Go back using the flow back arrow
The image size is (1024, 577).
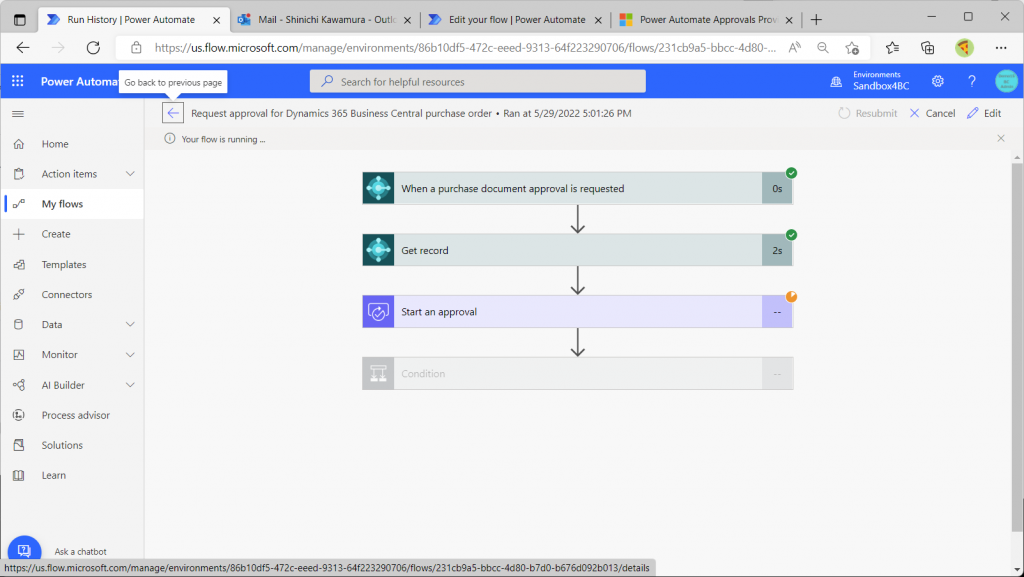(173, 113)
